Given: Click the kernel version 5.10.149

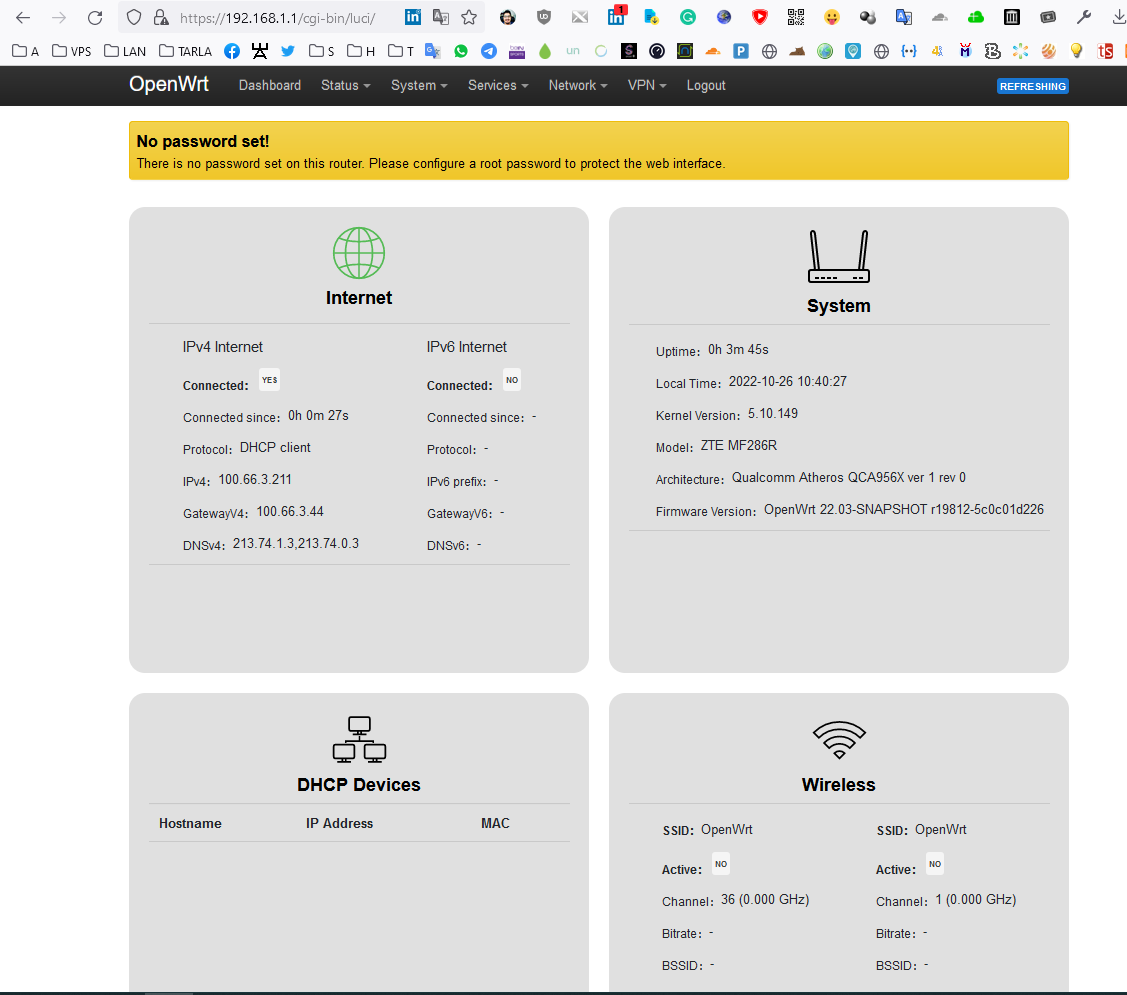Looking at the screenshot, I should tap(773, 413).
